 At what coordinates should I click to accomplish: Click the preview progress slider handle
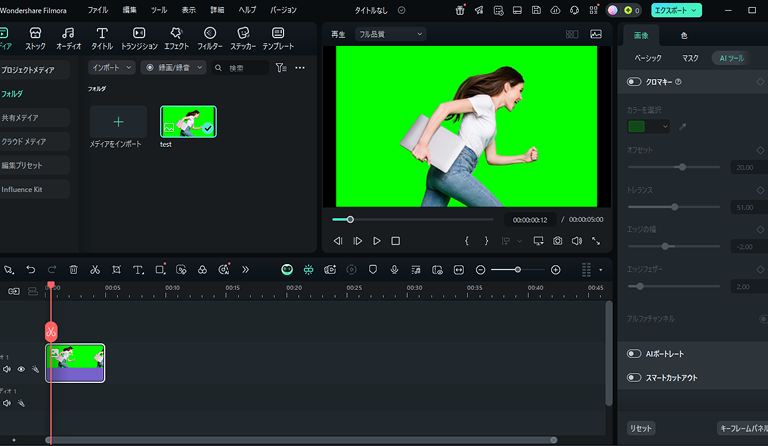tap(350, 219)
